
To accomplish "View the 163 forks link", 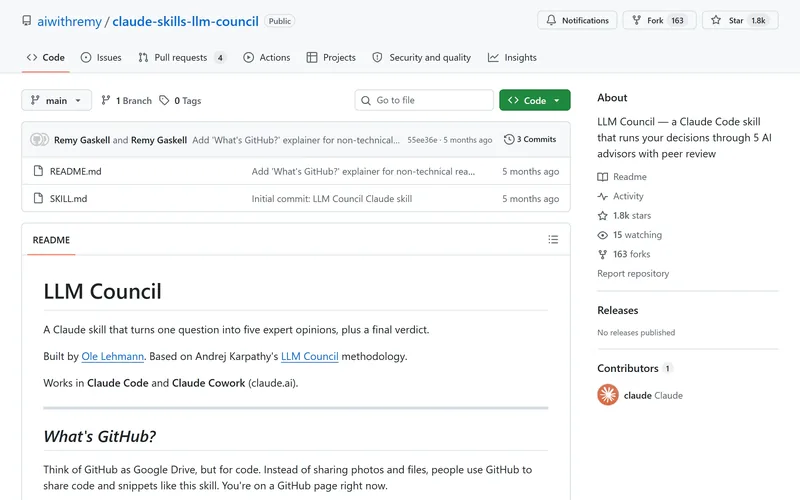I will coord(623,254).
